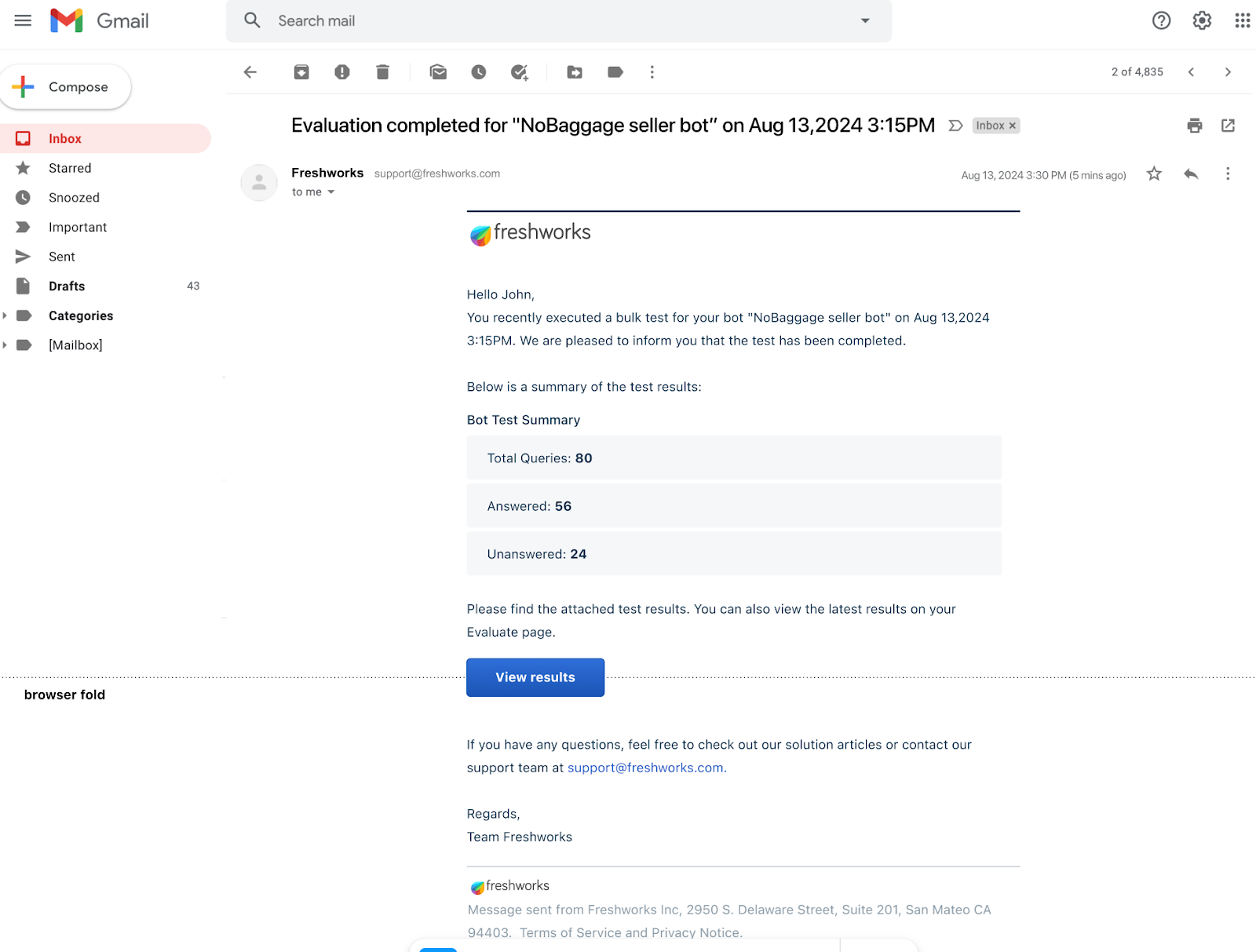
Task: Go back to inbox arrow
Action: 250,72
